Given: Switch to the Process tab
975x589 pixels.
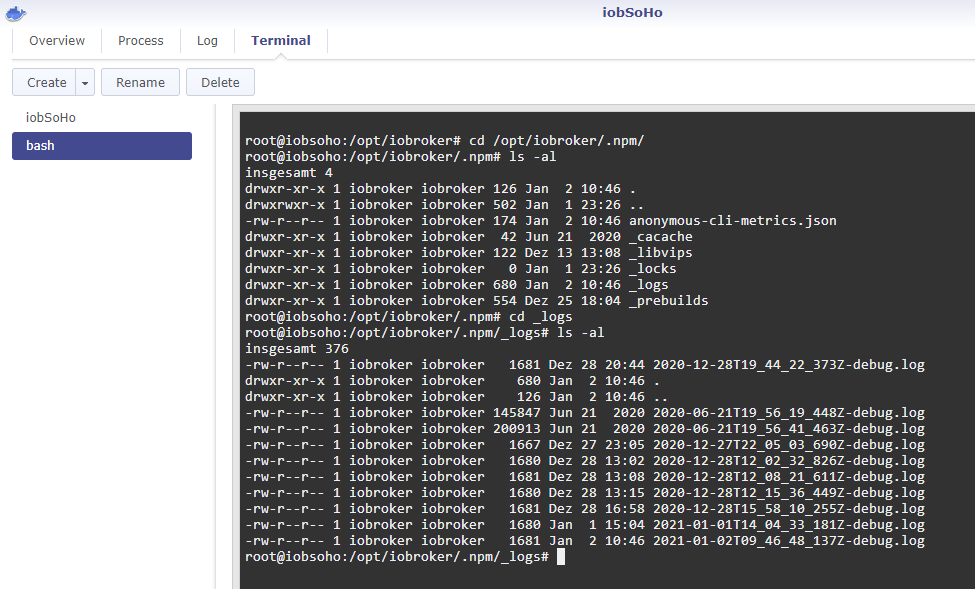Looking at the screenshot, I should (x=141, y=40).
